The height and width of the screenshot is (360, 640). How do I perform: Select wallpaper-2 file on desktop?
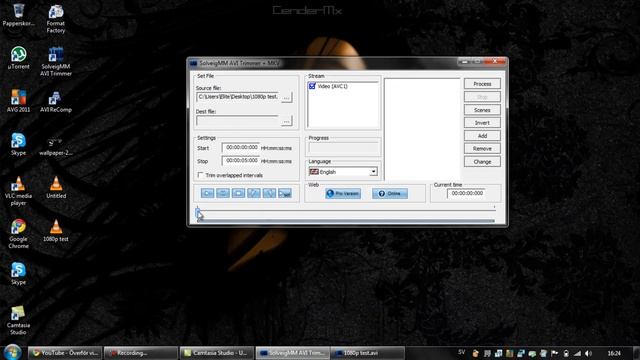[56, 147]
